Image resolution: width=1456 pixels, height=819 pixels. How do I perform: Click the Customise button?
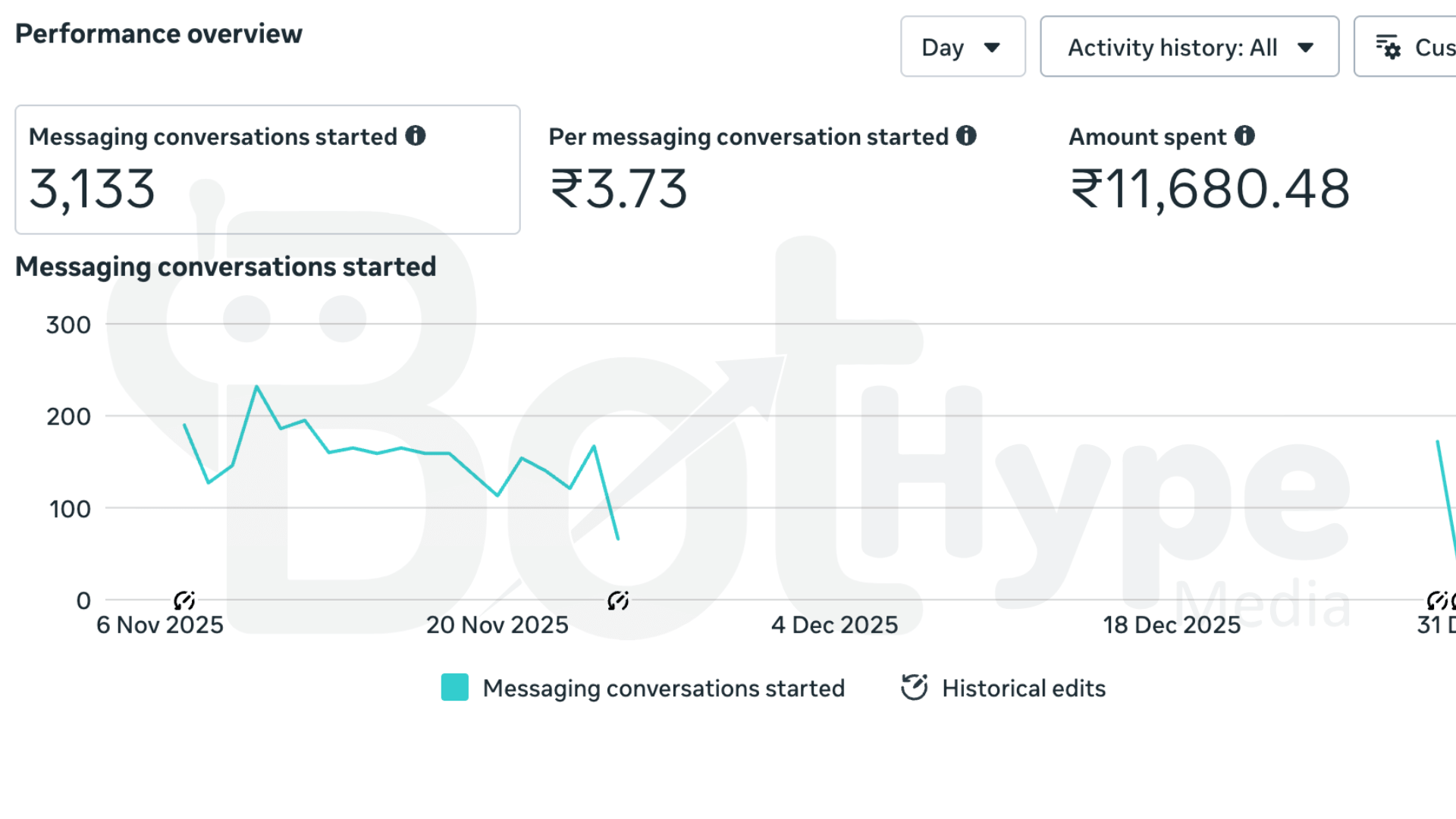pos(1405,47)
